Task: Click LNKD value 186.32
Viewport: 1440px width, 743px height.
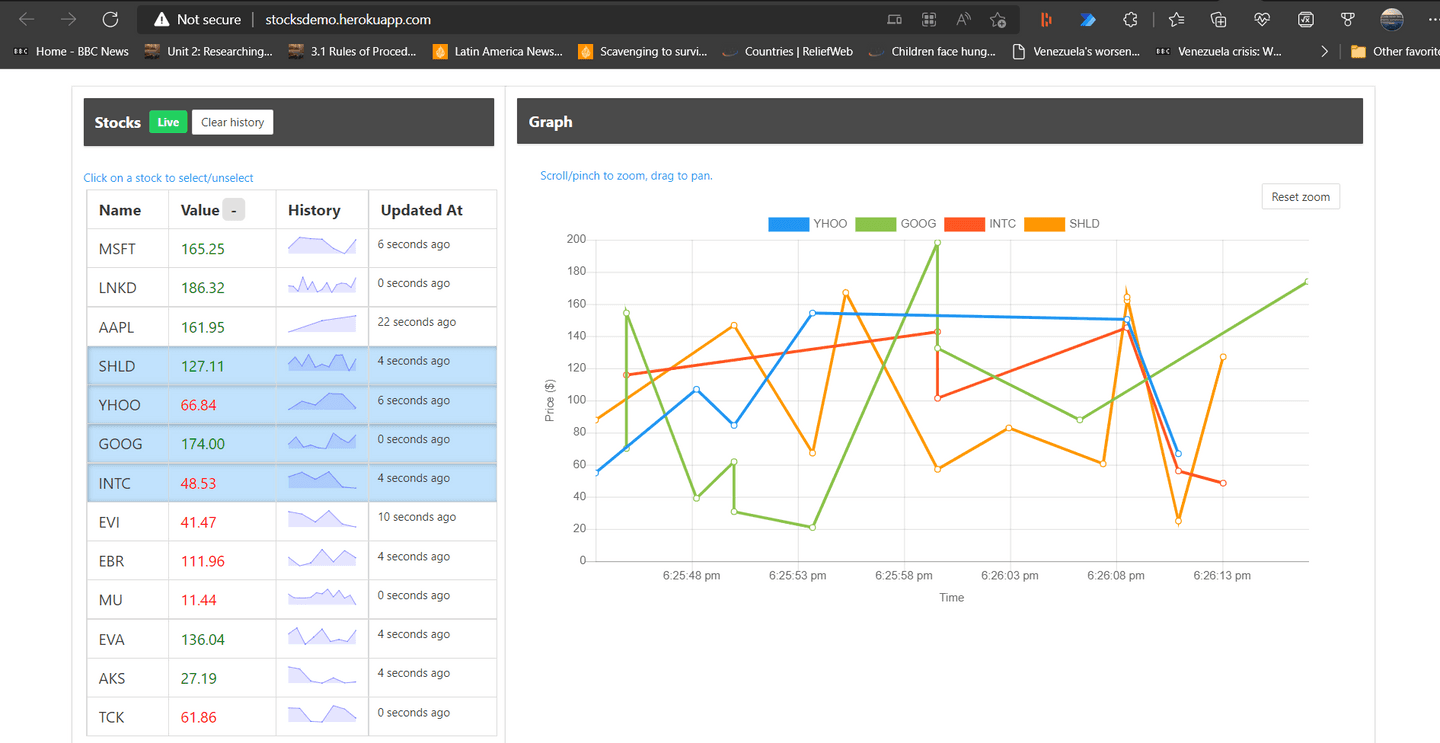Action: (203, 288)
